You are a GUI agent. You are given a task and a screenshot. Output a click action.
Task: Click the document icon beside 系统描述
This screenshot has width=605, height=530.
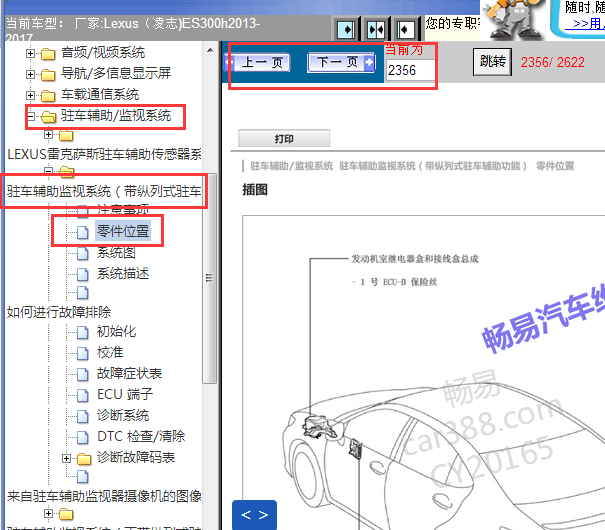(82, 274)
